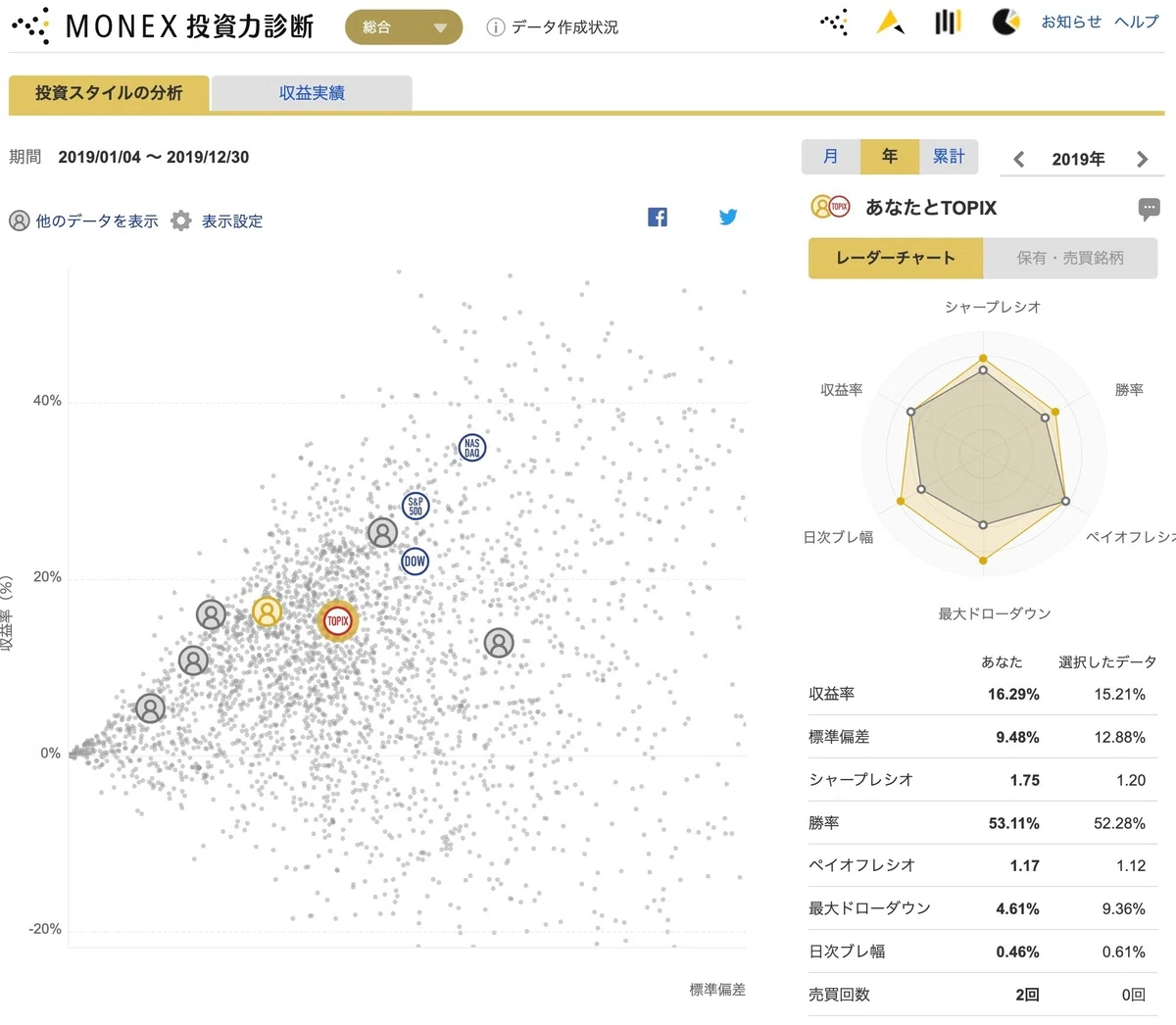Click データ作成状況 link

(564, 27)
